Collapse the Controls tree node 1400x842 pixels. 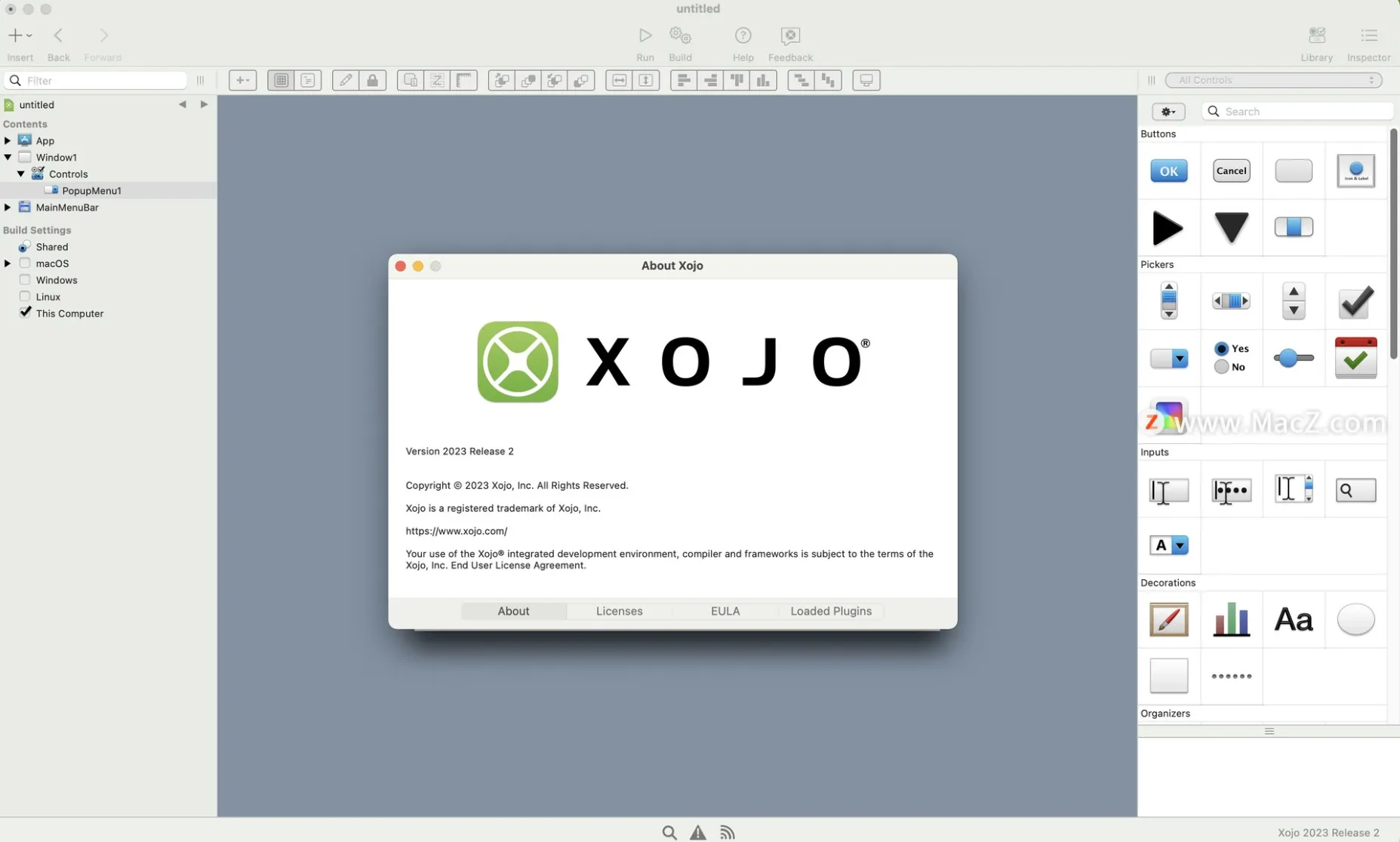click(21, 174)
